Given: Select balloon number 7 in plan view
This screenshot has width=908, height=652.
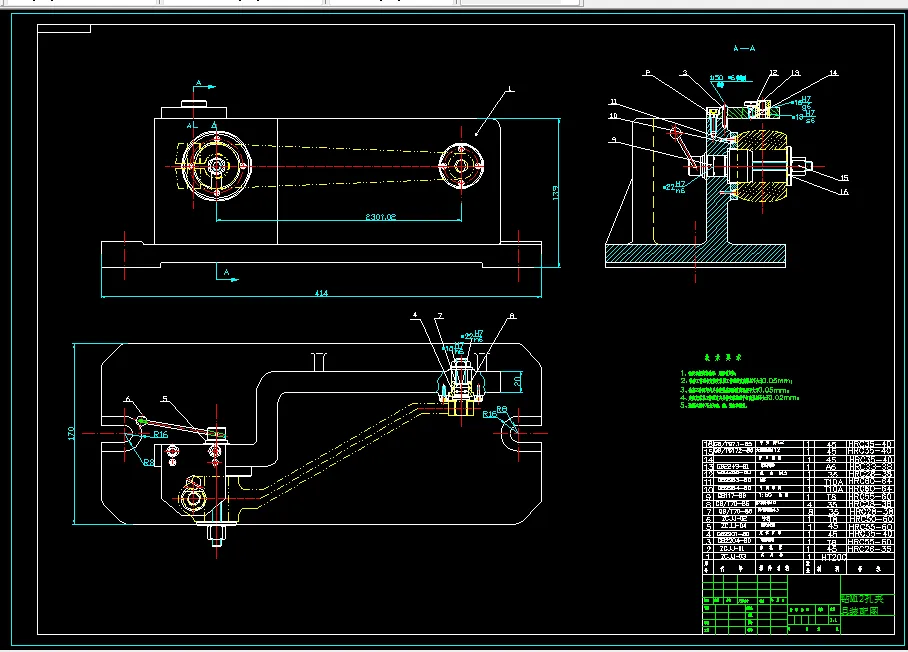Looking at the screenshot, I should (x=440, y=316).
